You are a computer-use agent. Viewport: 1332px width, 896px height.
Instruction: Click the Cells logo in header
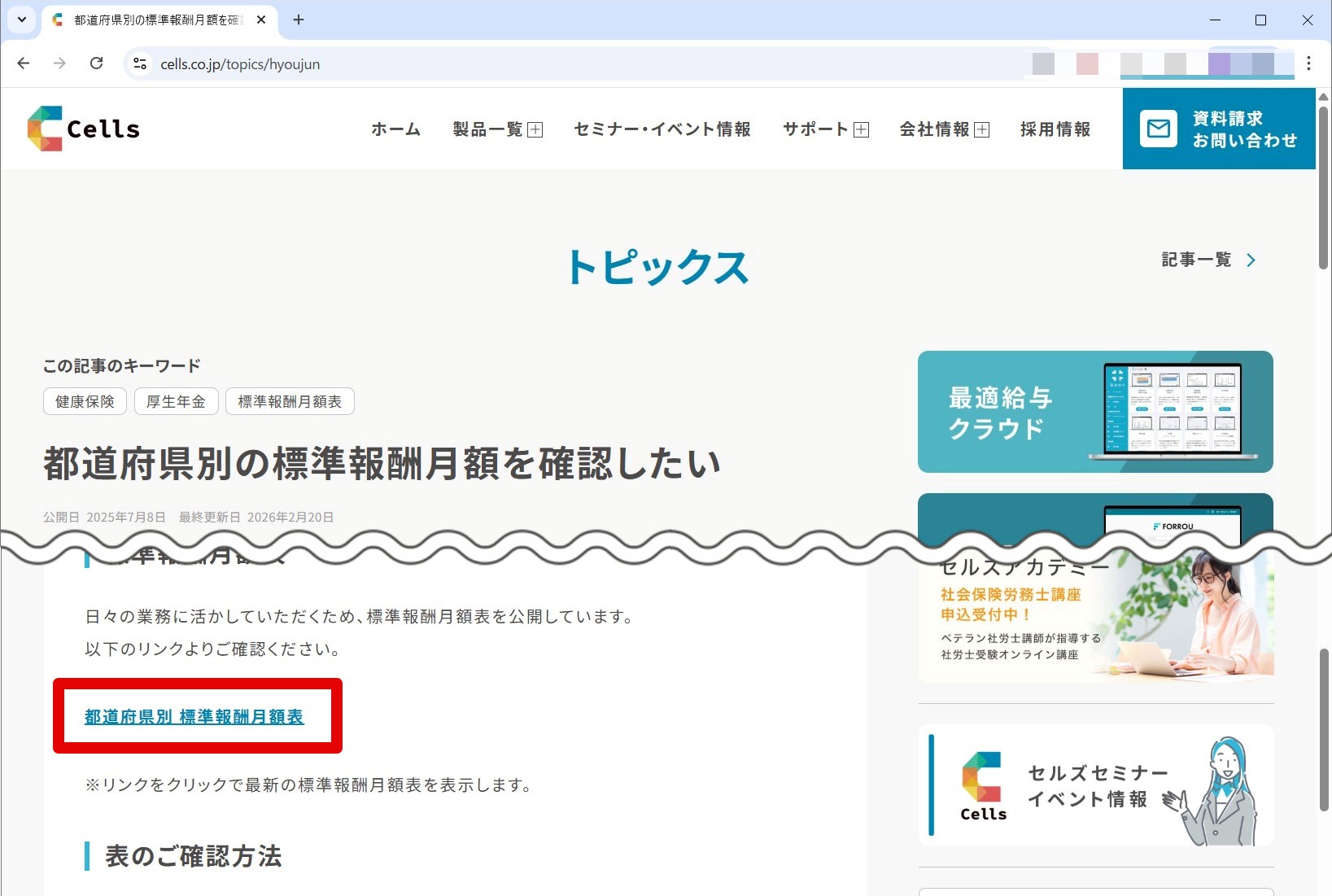pos(84,129)
